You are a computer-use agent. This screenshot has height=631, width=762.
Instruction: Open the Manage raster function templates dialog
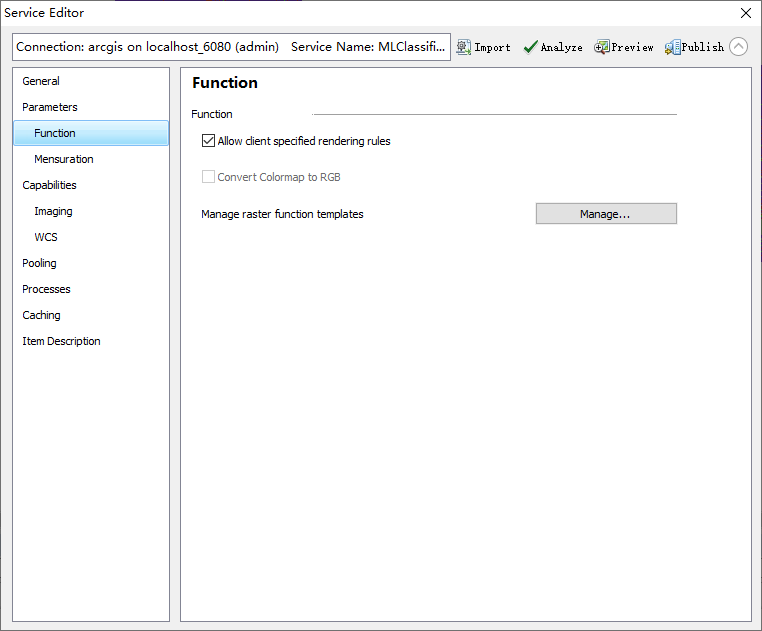click(606, 214)
